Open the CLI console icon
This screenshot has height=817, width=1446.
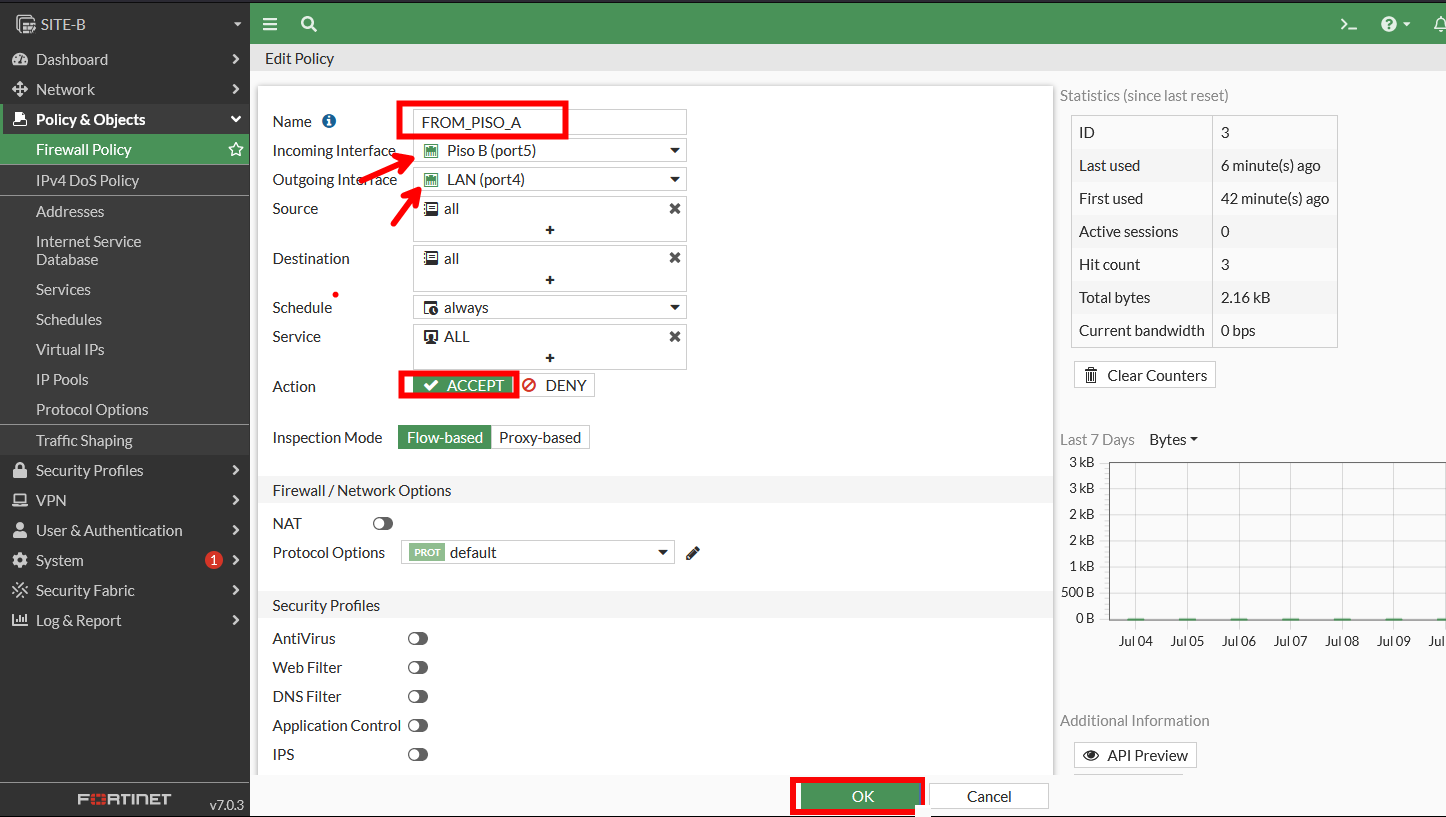1349,24
